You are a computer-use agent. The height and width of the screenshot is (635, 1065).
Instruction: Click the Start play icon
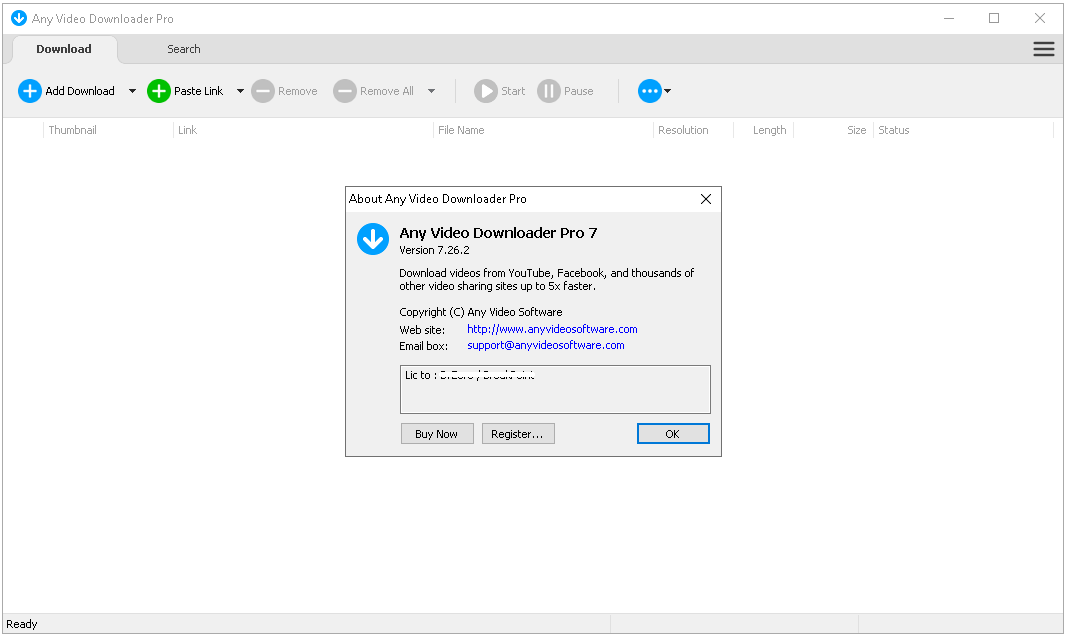[x=486, y=91]
